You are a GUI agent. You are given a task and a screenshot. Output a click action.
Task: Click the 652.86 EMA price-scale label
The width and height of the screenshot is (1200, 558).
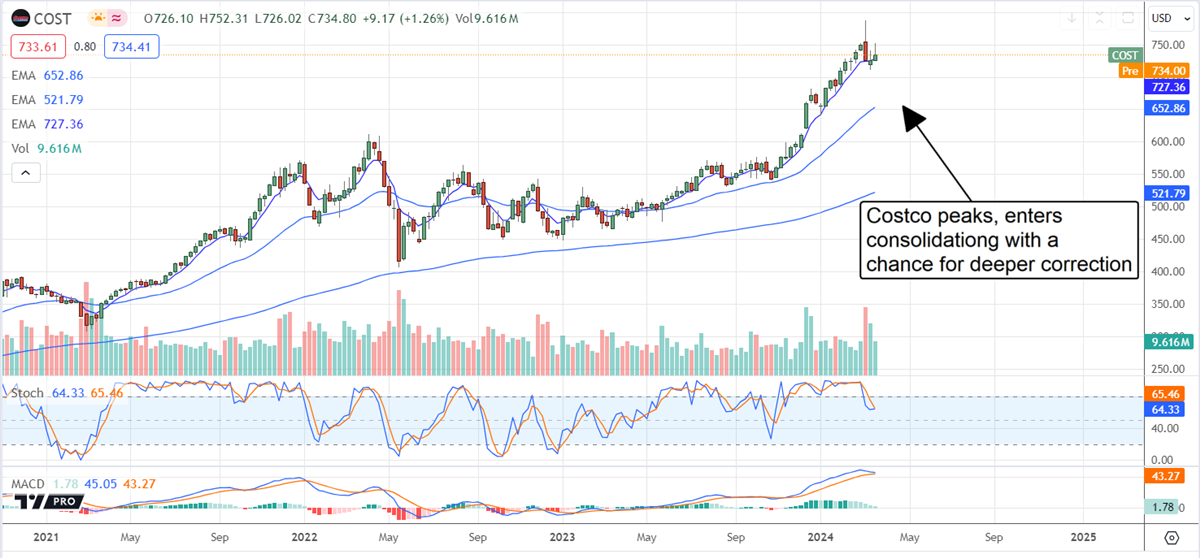[x=1168, y=108]
